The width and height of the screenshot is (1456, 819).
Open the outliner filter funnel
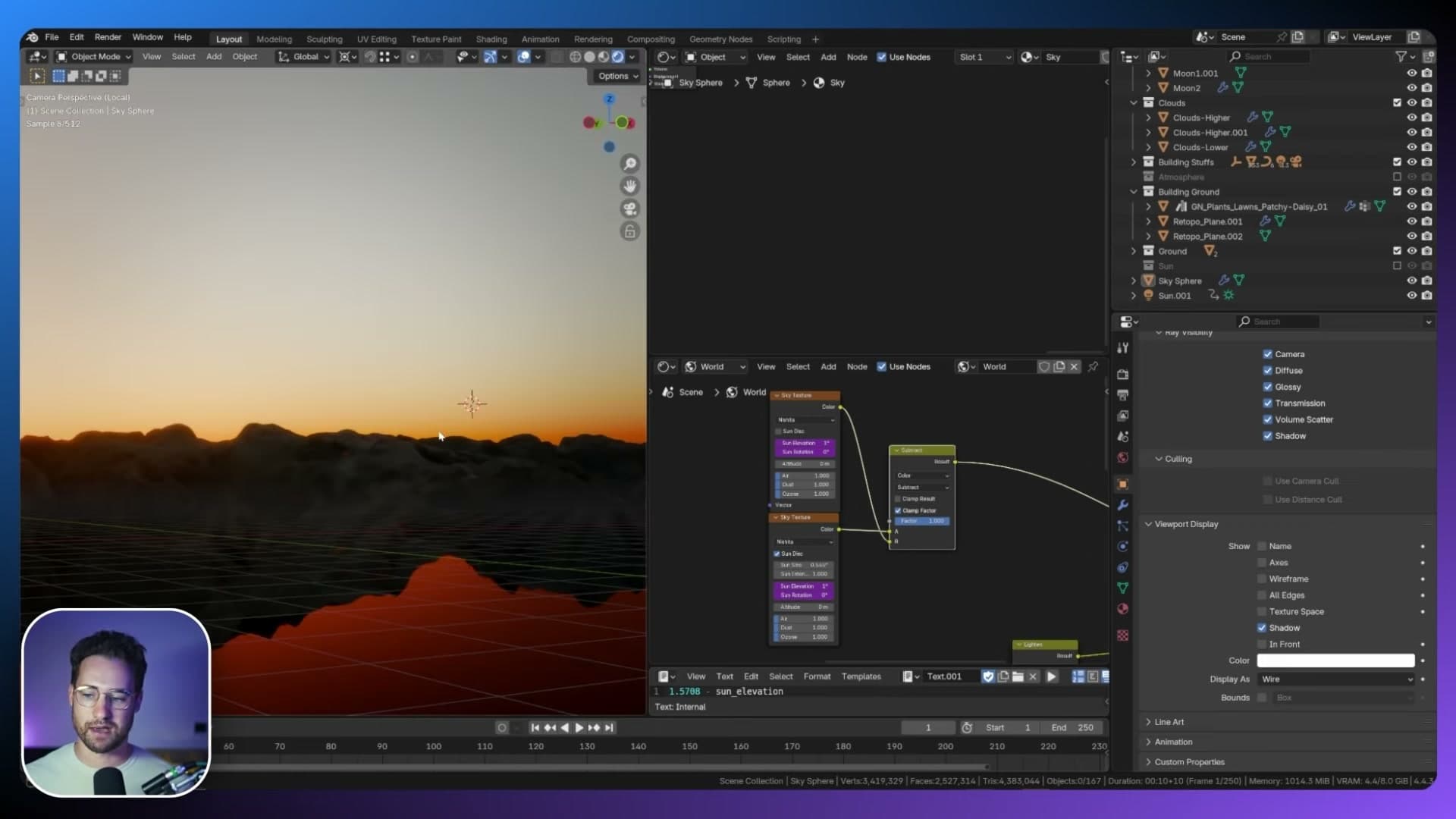(x=1401, y=57)
